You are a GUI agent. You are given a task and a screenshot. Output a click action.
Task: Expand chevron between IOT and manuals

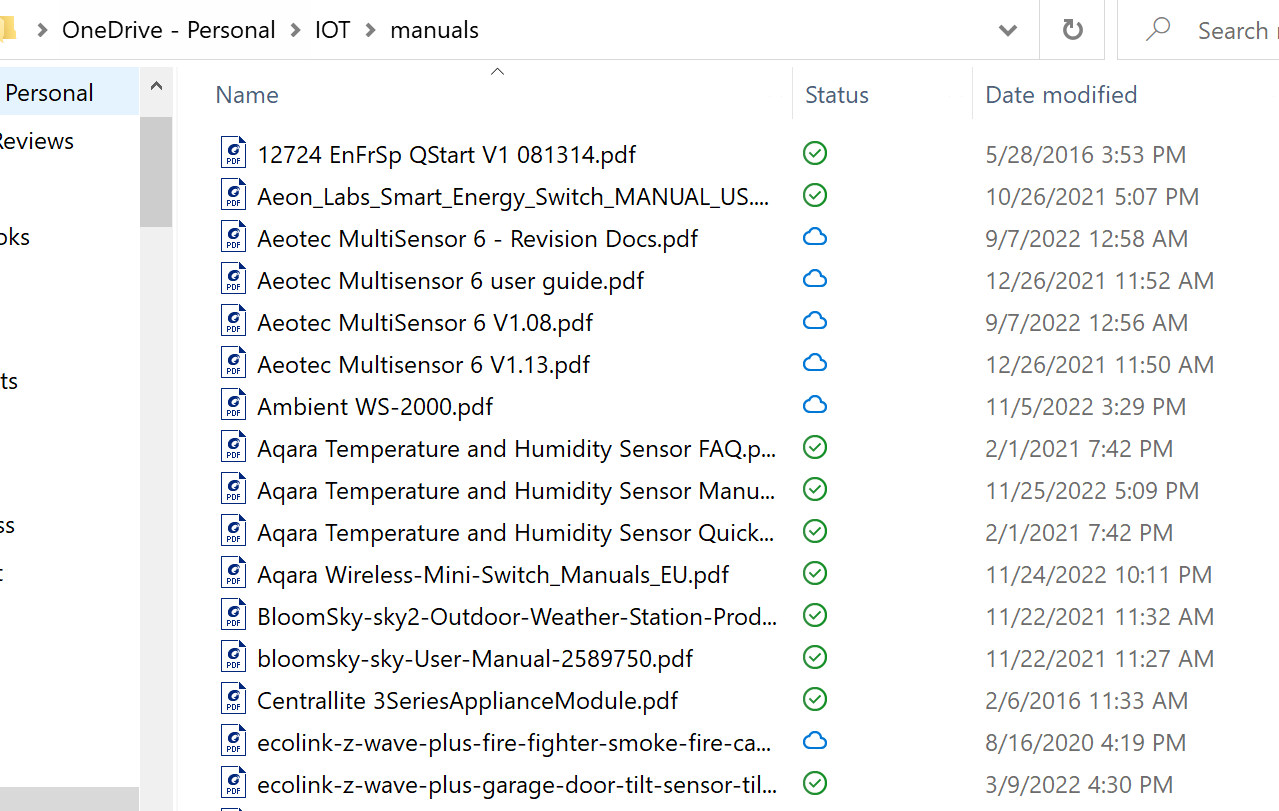coord(370,30)
